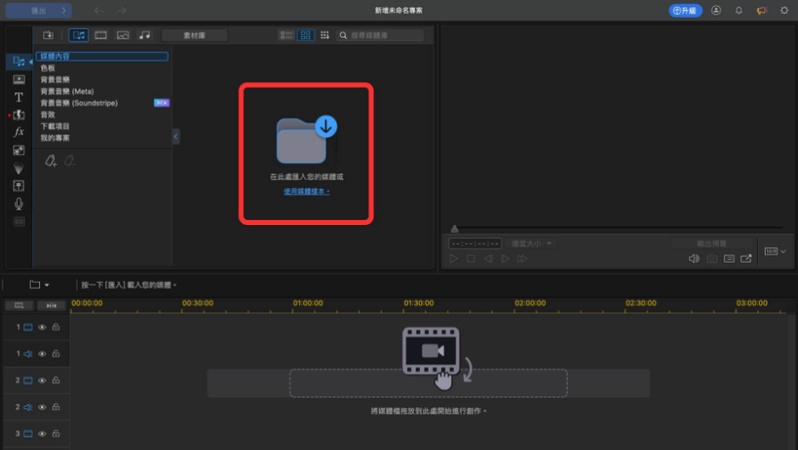
Task: Click the 使用媒體樣本 link
Action: click(x=306, y=190)
